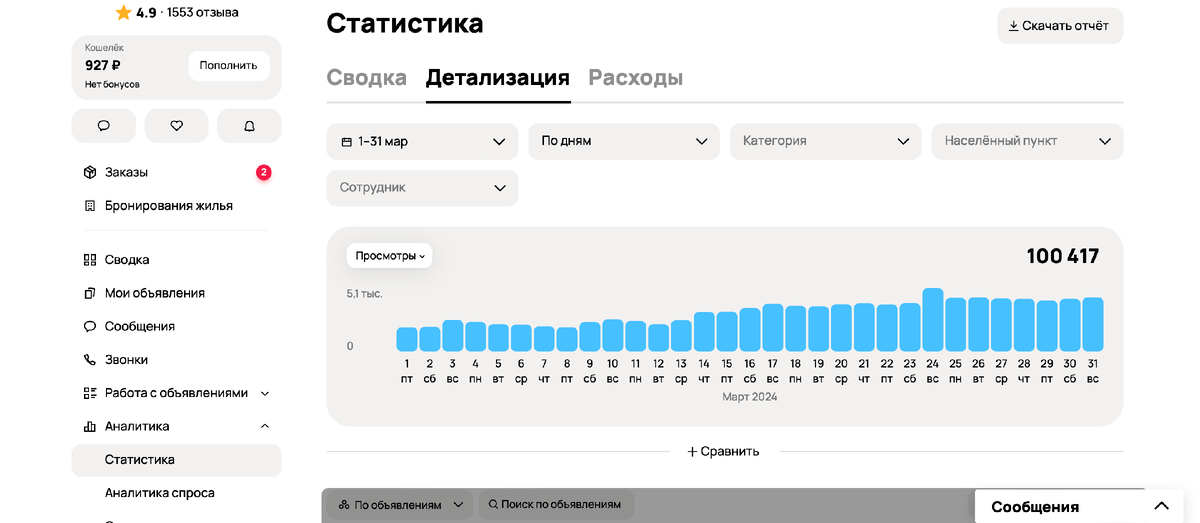Screen dimensions: 1200x523
Task: Click the chart bar for 1 пт
Action: click(x=407, y=339)
